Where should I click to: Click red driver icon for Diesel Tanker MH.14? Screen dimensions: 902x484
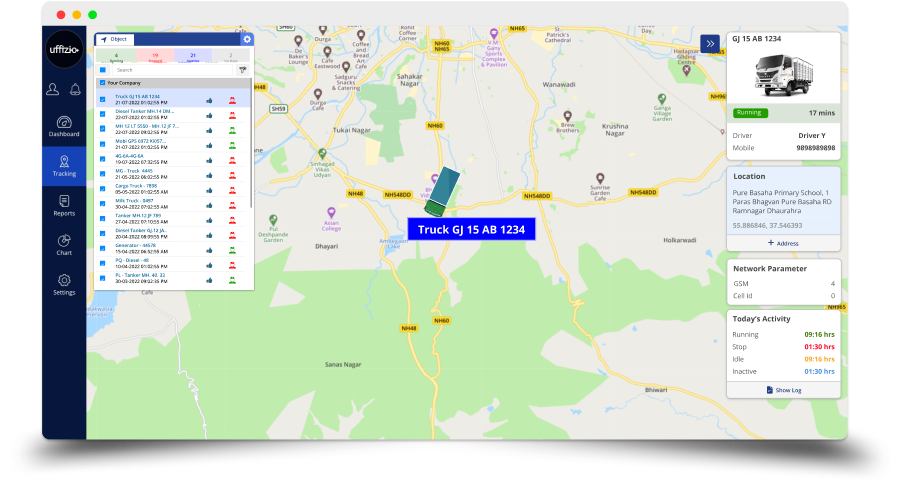(232, 116)
